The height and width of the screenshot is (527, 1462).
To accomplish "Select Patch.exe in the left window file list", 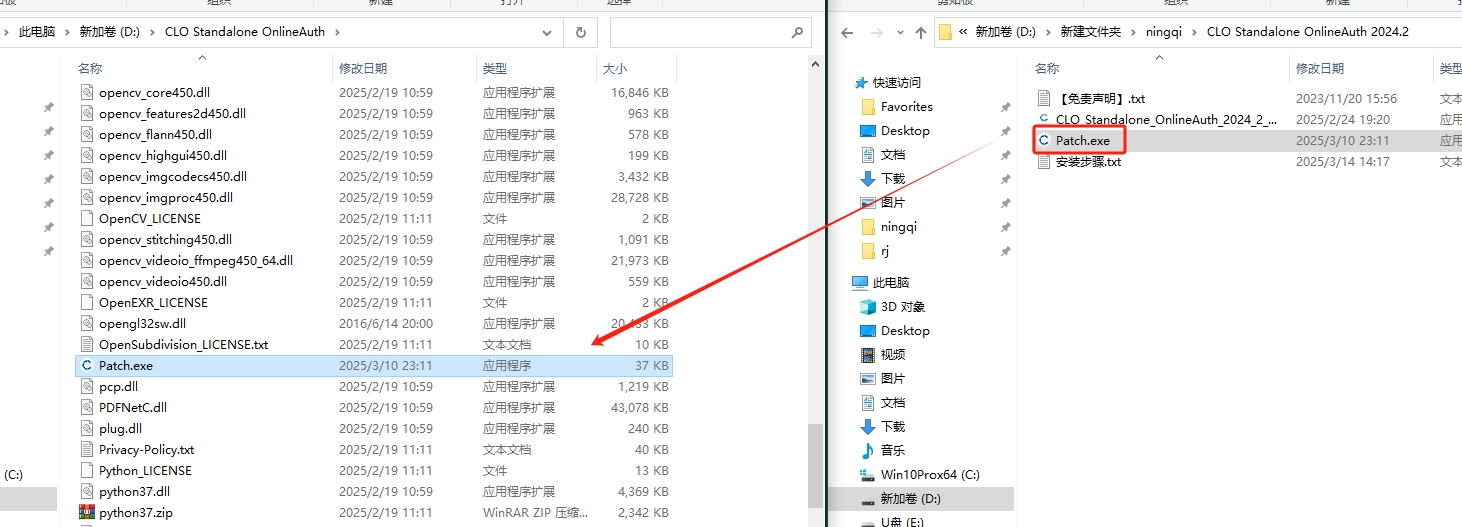I will pyautogui.click(x=374, y=365).
